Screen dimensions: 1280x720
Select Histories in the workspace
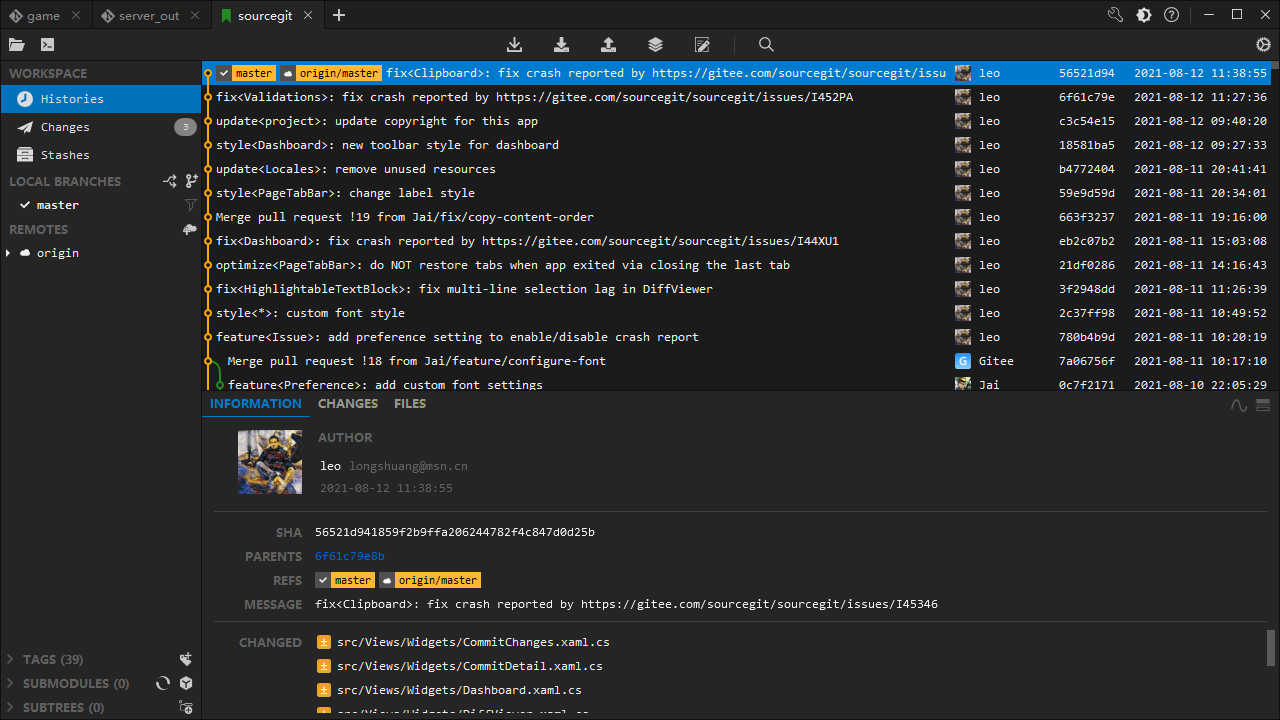pyautogui.click(x=101, y=99)
